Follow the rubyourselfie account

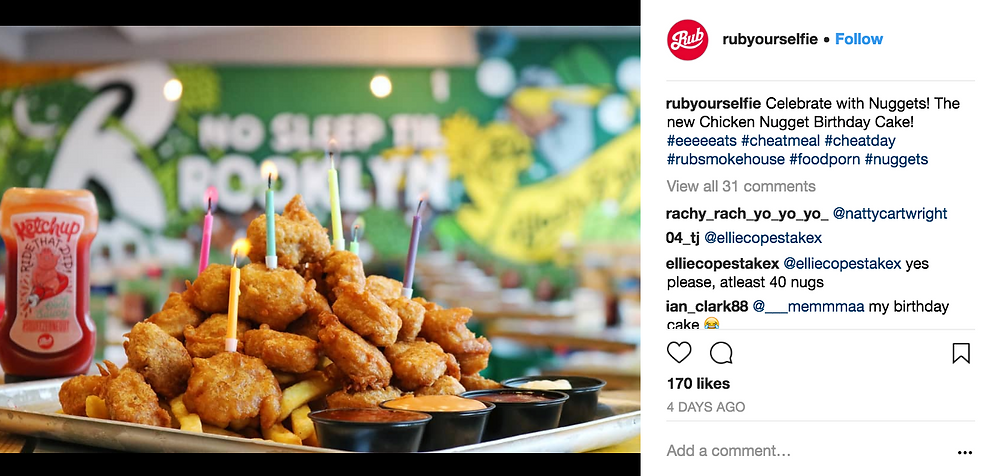[x=859, y=39]
